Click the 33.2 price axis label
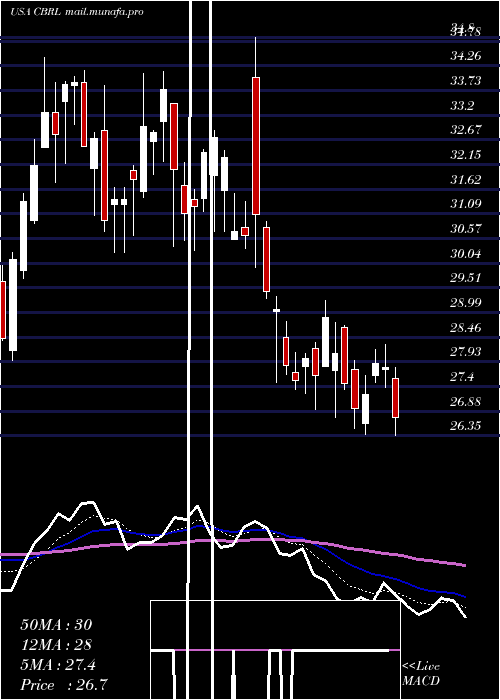500x700 pixels. 463,106
